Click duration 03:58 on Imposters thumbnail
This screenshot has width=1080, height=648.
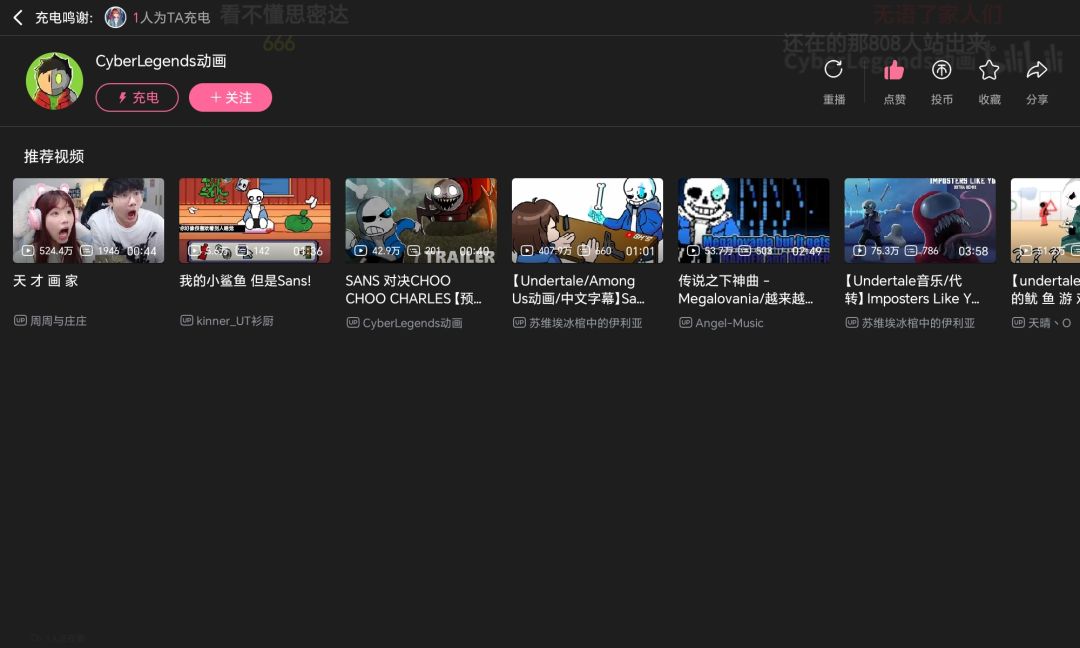pos(973,251)
